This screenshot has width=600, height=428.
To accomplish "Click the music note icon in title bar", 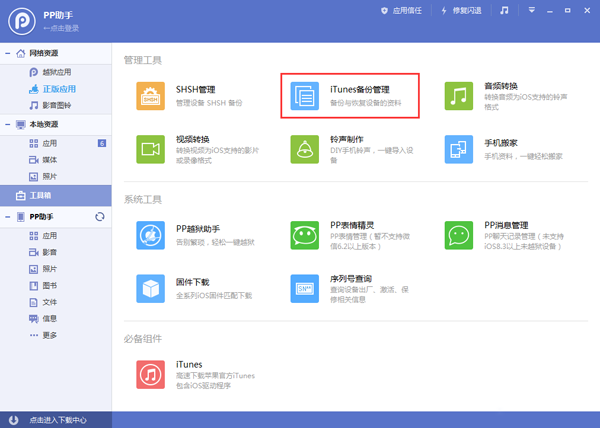I will (504, 10).
